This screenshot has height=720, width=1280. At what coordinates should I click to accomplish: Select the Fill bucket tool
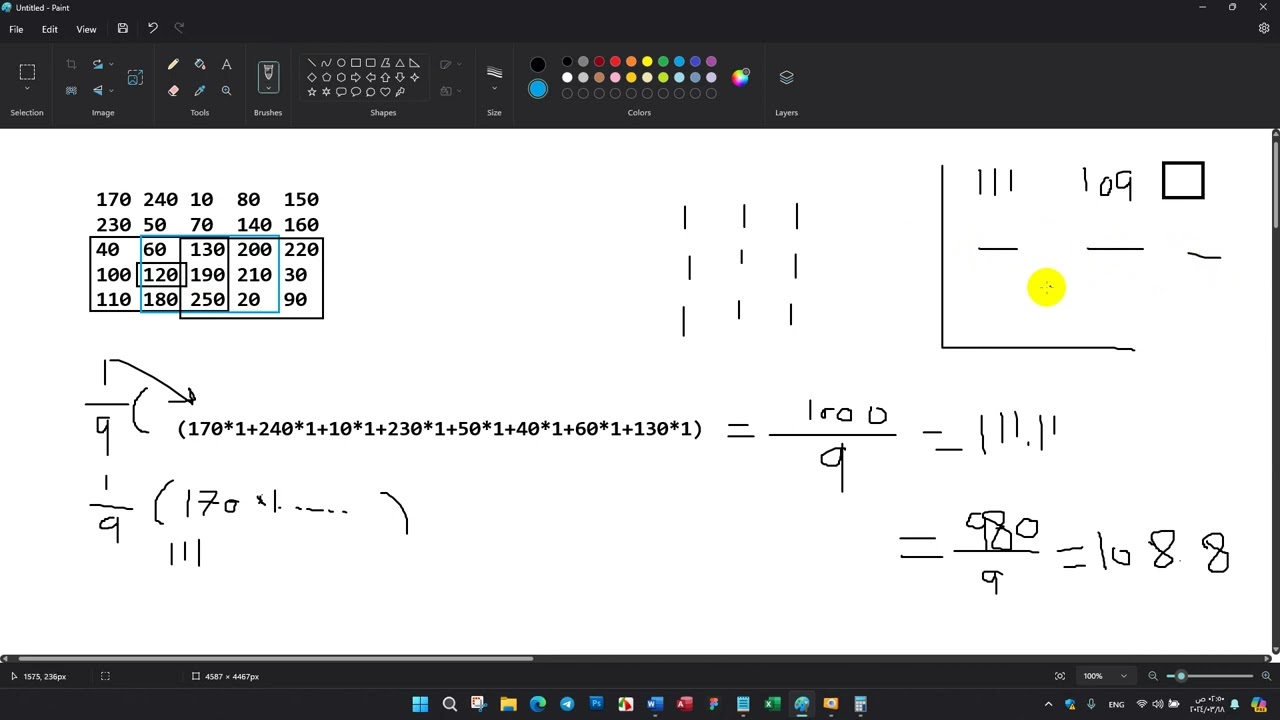pos(200,65)
